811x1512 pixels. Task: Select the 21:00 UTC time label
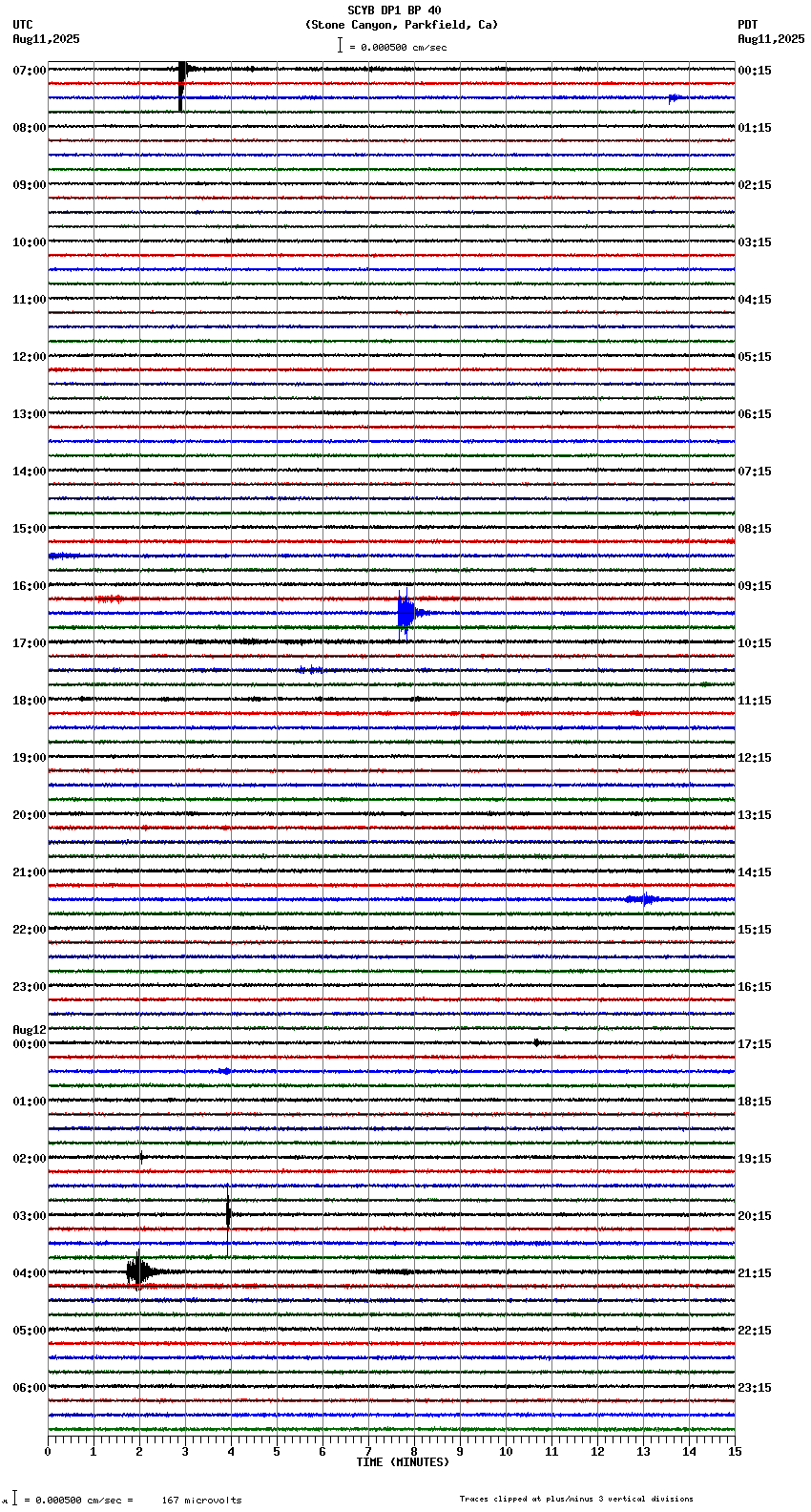(x=30, y=872)
